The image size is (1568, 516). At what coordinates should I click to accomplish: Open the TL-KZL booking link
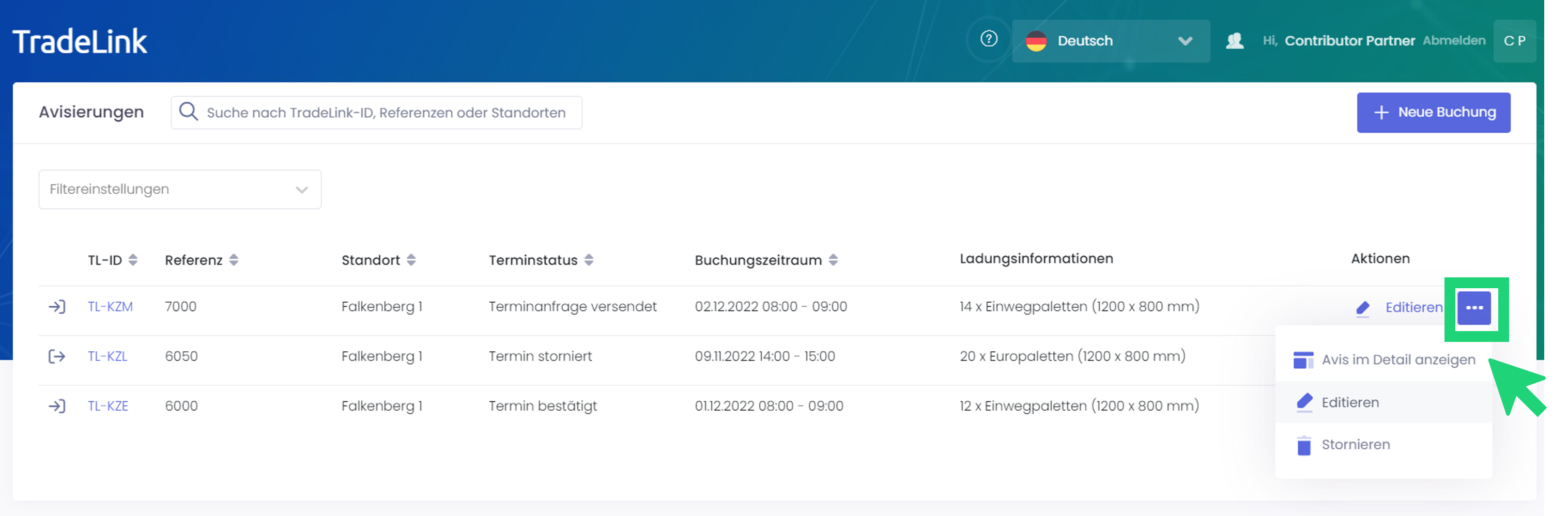click(x=107, y=356)
